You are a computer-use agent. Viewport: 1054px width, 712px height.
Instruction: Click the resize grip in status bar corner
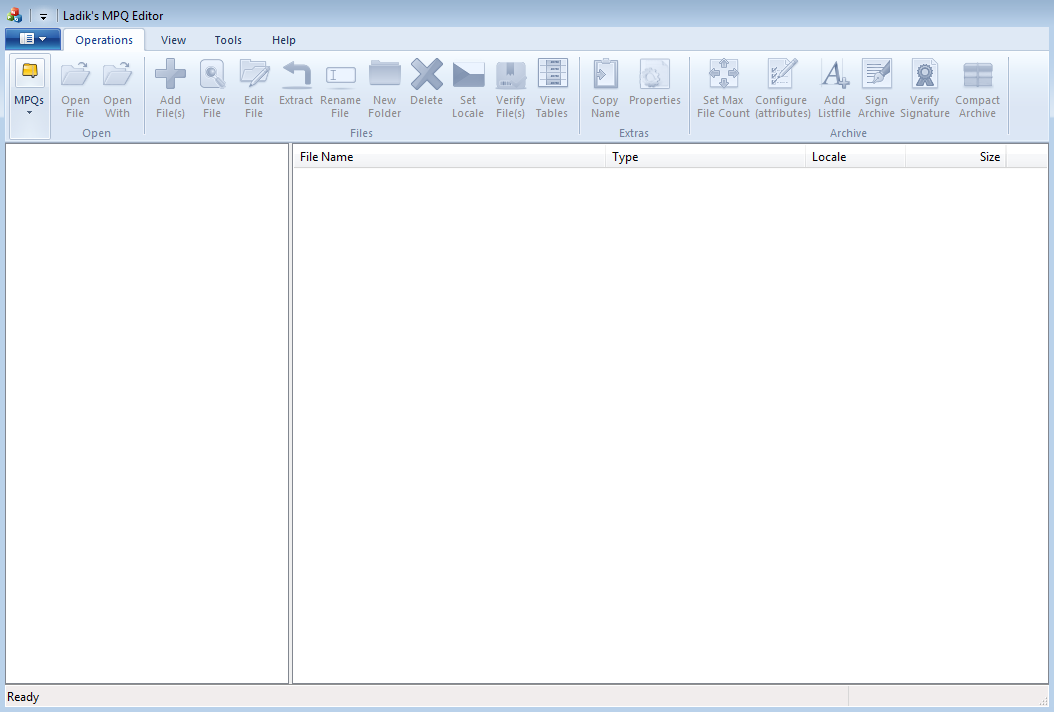pos(1043,701)
